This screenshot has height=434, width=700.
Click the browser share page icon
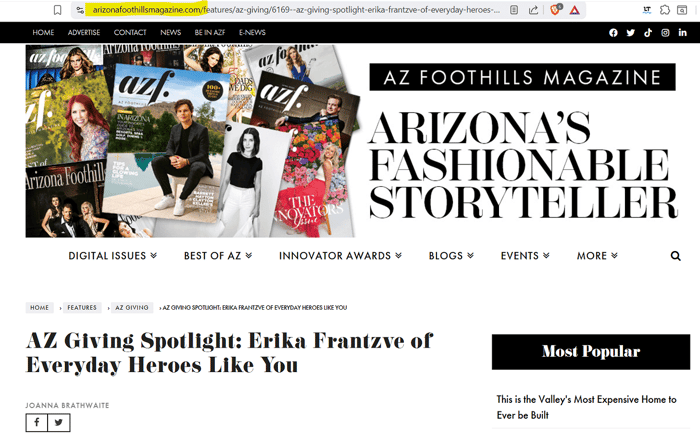[532, 10]
